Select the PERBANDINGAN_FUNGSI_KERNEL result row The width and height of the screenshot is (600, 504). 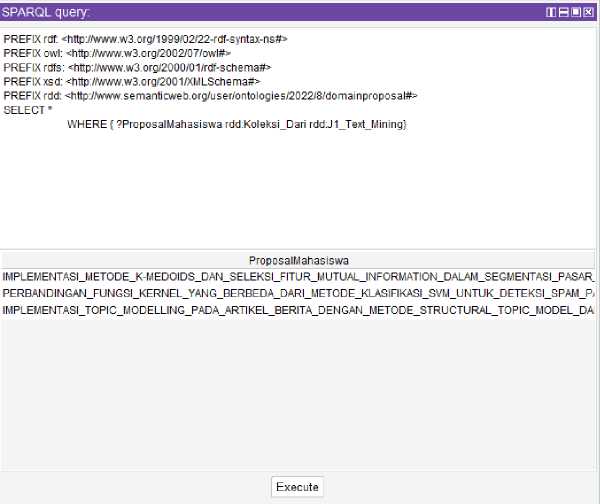pos(298,293)
